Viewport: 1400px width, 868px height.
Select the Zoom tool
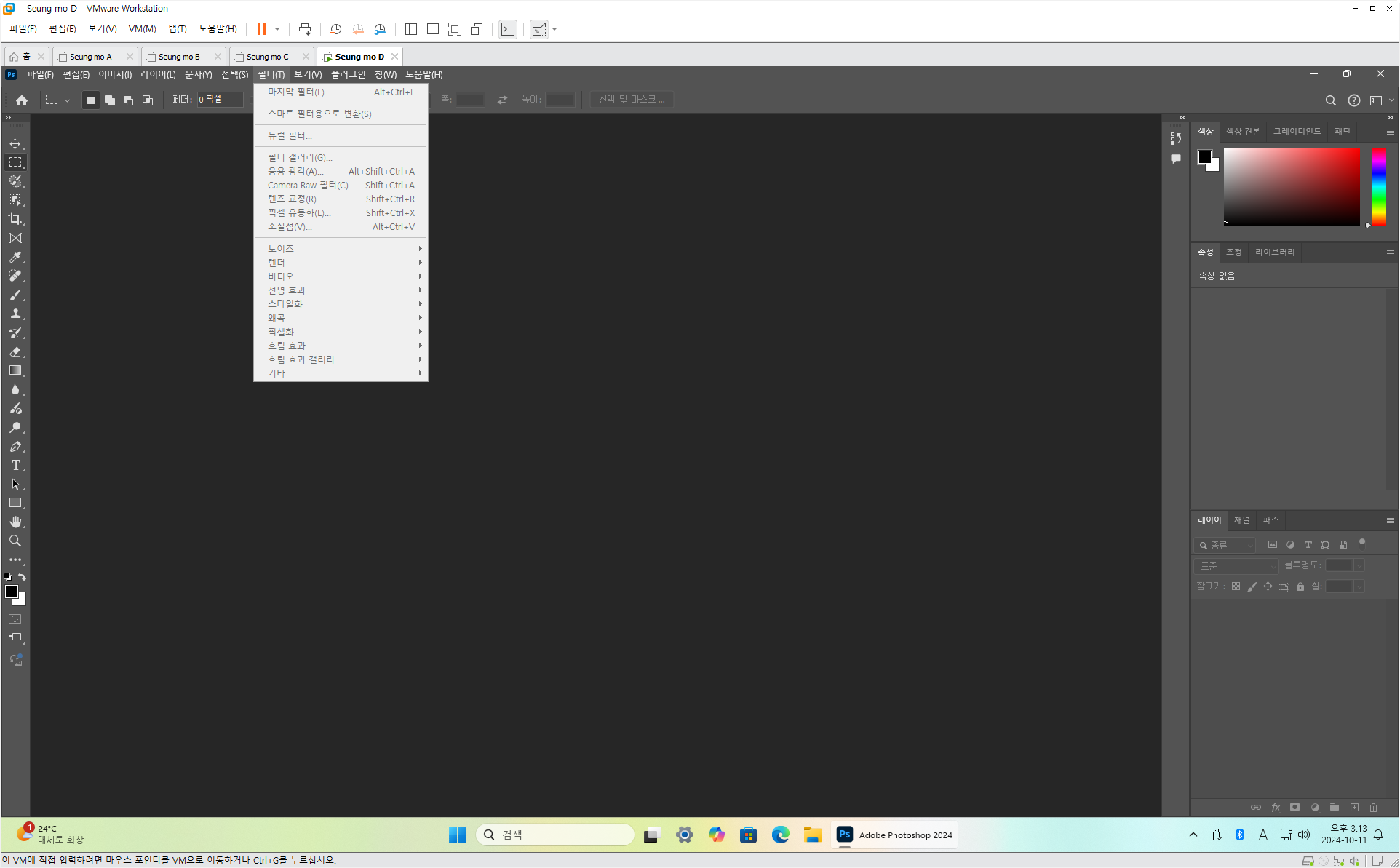(15, 541)
